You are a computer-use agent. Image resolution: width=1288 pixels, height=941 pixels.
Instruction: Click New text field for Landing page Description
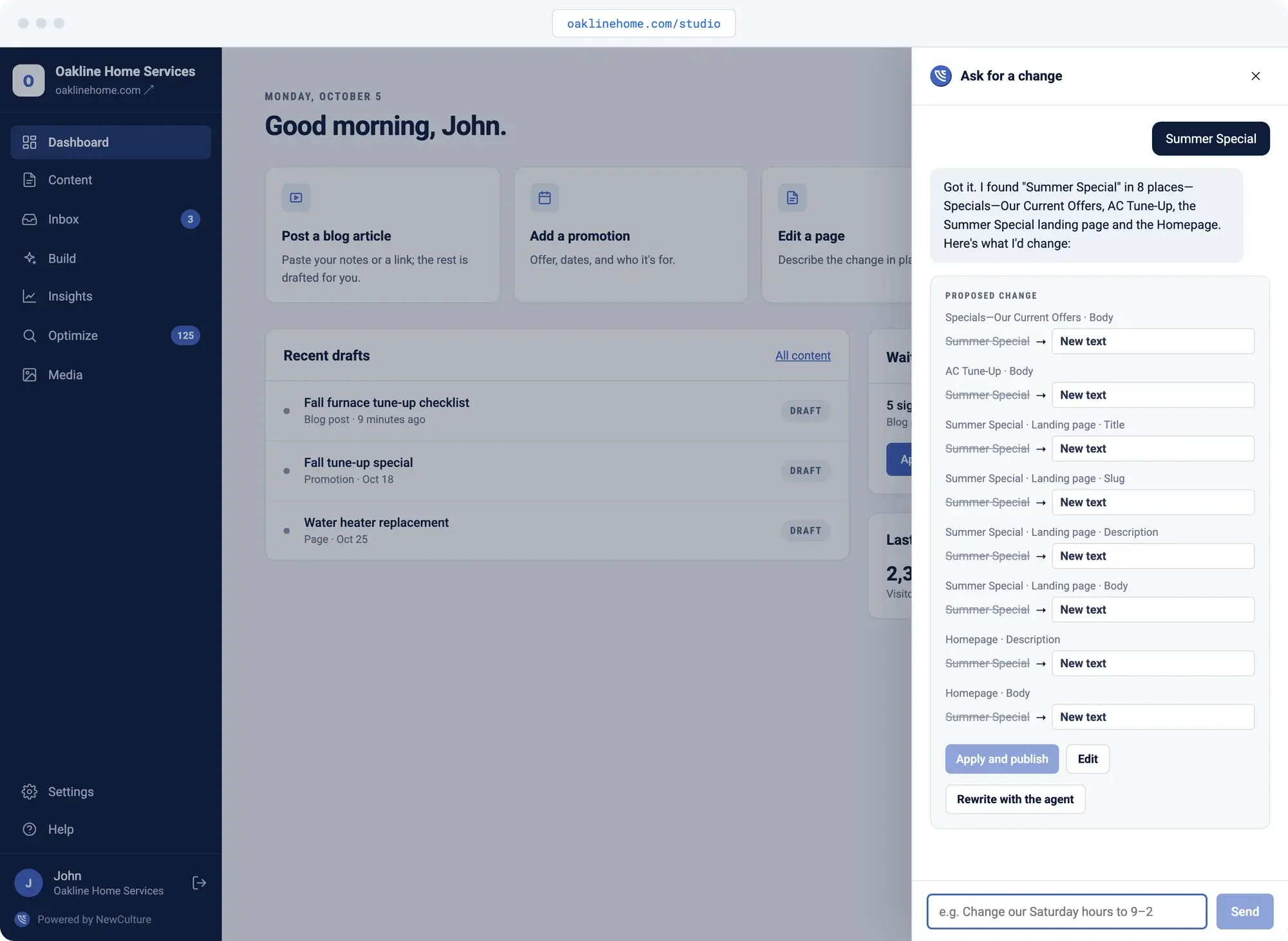1153,556
